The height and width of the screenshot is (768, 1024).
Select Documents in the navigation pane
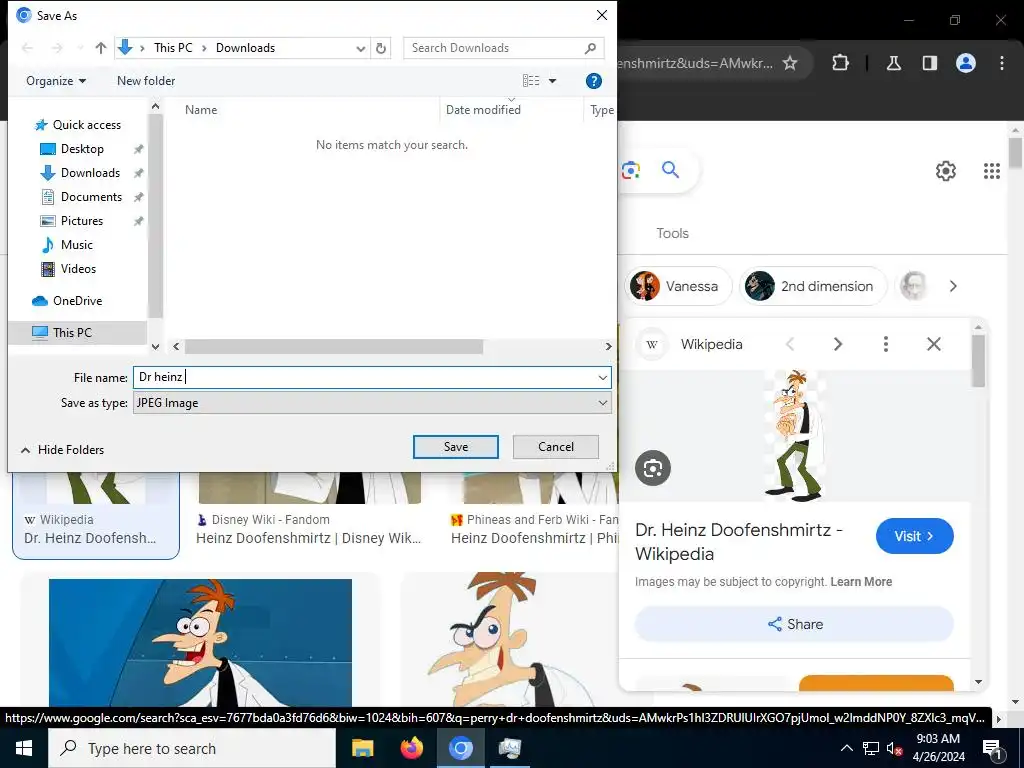click(91, 197)
